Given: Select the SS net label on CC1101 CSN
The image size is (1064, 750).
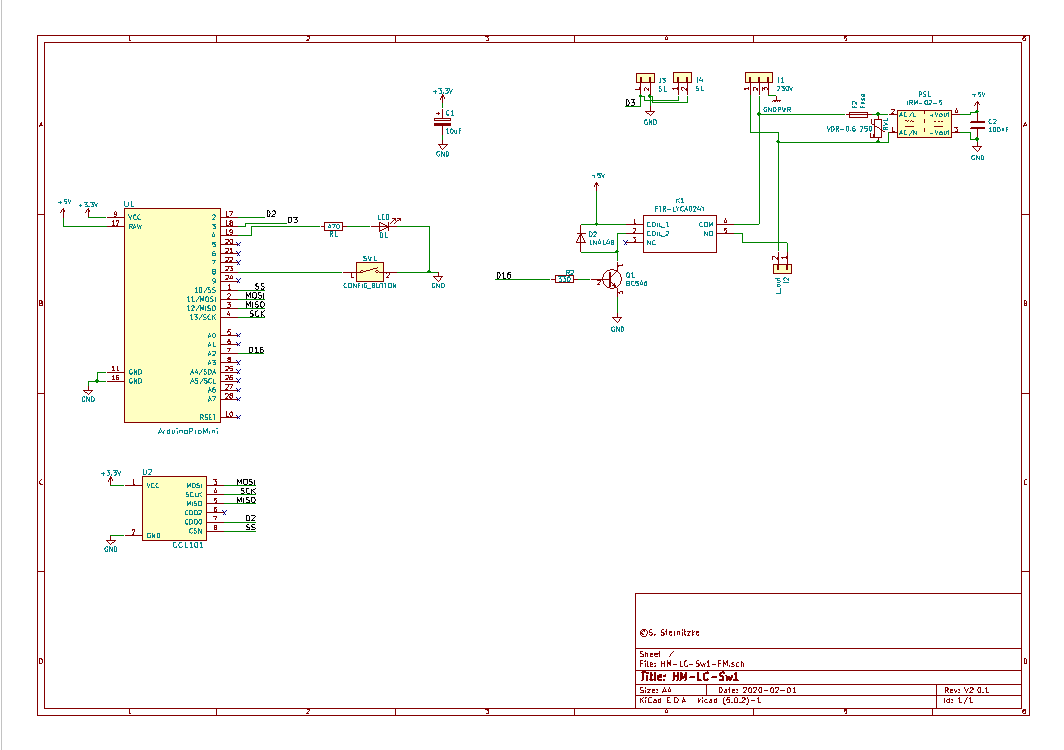Looking at the screenshot, I should [250, 527].
